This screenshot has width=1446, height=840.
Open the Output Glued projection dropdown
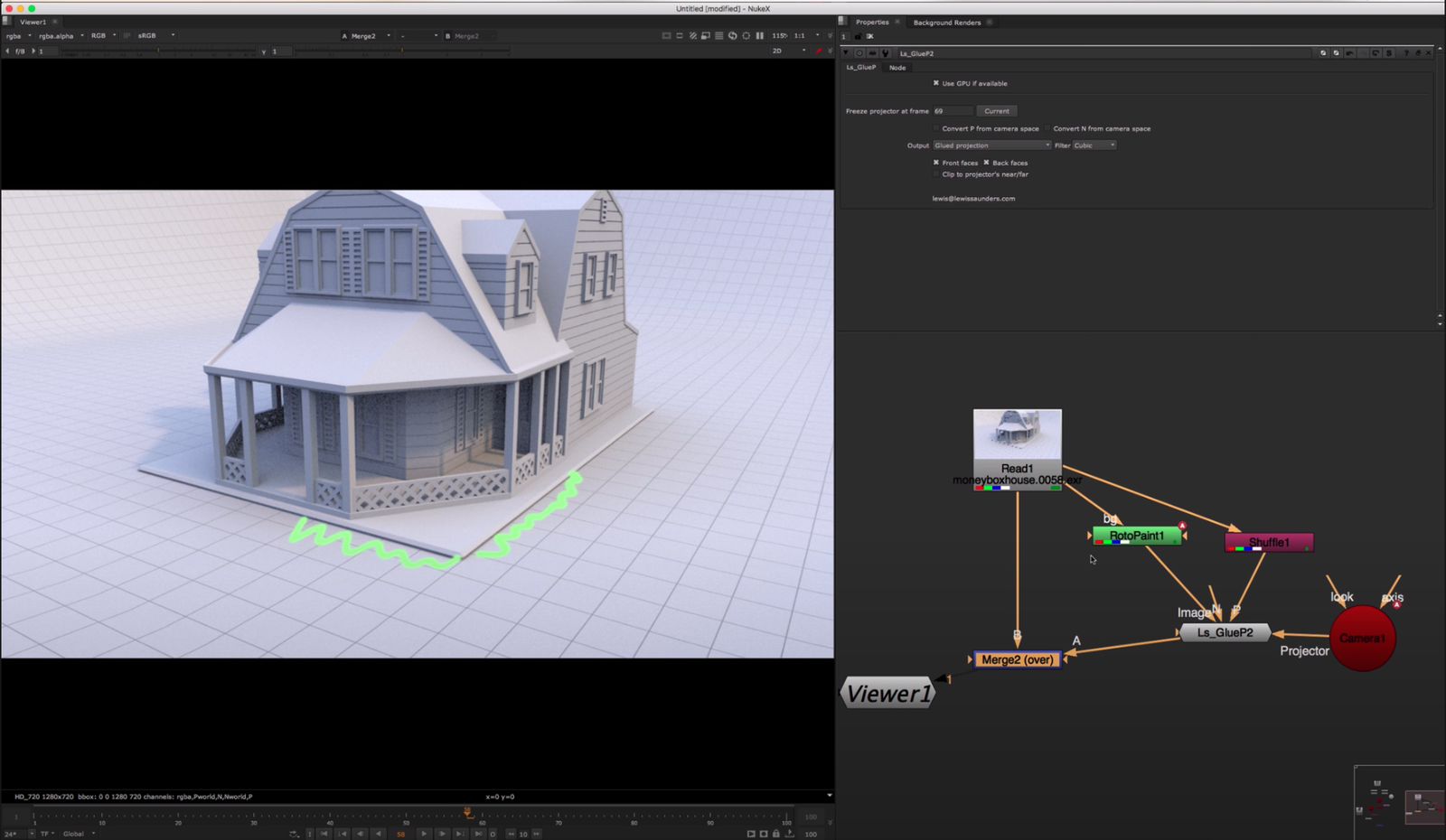tap(991, 145)
